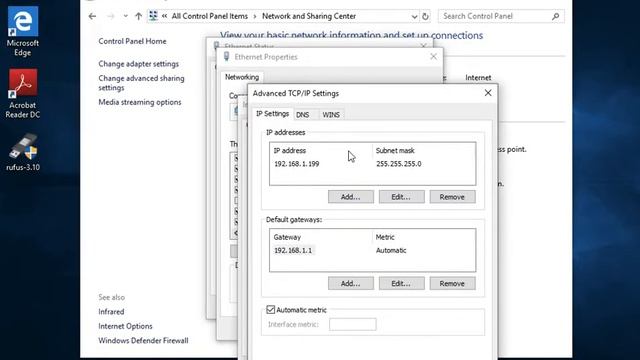This screenshot has height=360, width=640.
Task: Click All Control Panel Items breadcrumb
Action: coord(209,16)
